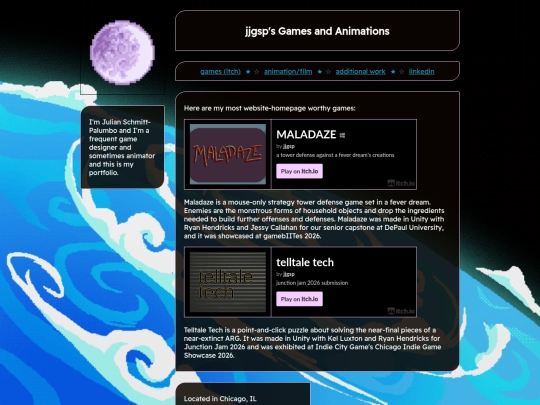This screenshot has height=405, width=540.
Task: Go to additional work page
Action: tap(361, 72)
